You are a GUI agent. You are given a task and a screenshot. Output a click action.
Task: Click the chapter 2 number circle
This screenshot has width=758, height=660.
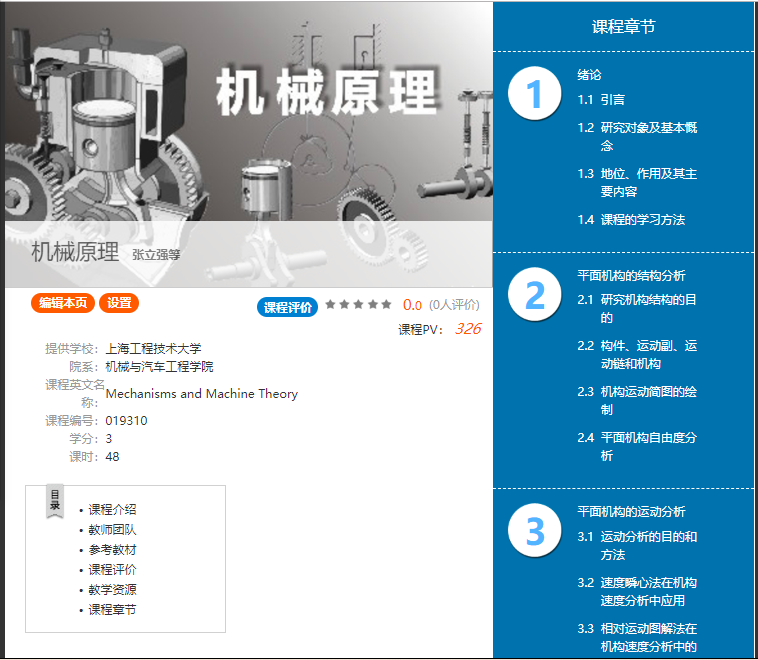click(534, 295)
